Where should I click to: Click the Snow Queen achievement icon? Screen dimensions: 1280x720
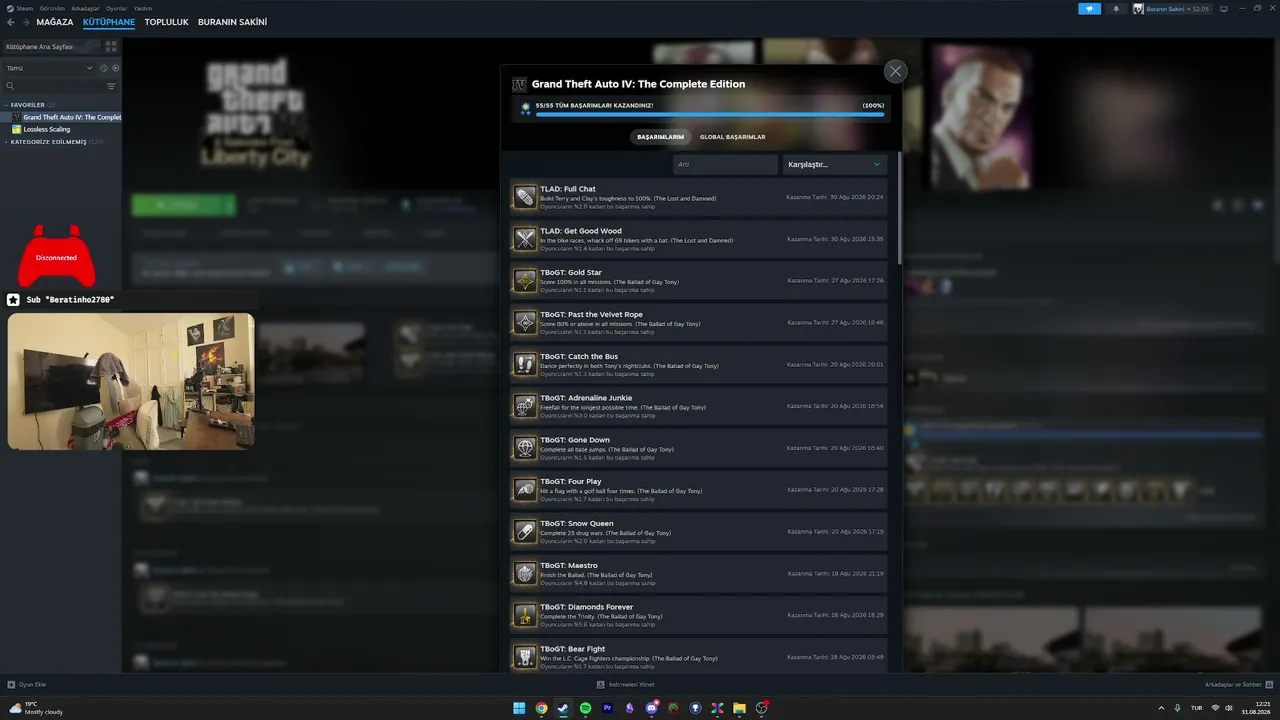coord(525,532)
